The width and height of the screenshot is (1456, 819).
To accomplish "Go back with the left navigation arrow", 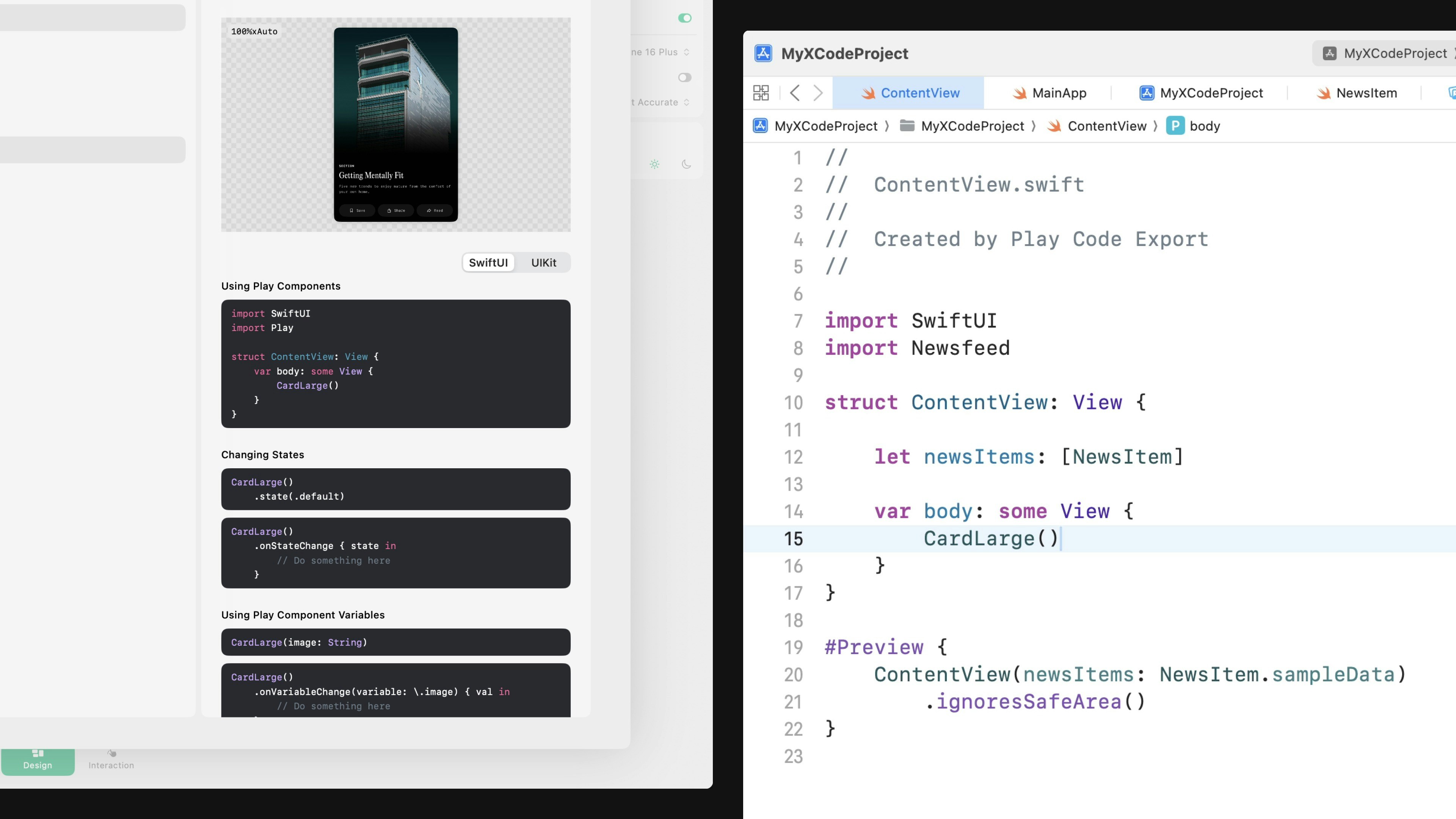I will coord(795,93).
